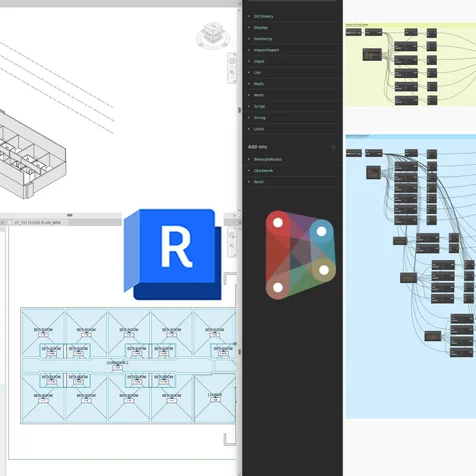Open the Math category in library
The height and width of the screenshot is (476, 476).
(x=259, y=84)
